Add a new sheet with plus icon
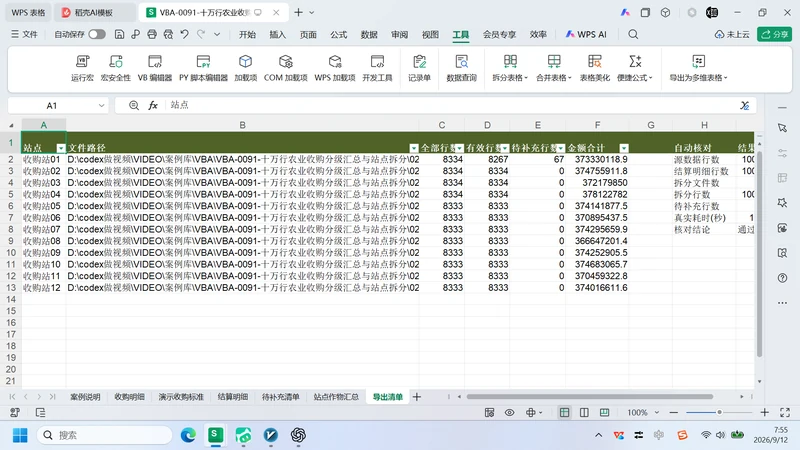800x450 pixels. click(x=417, y=396)
